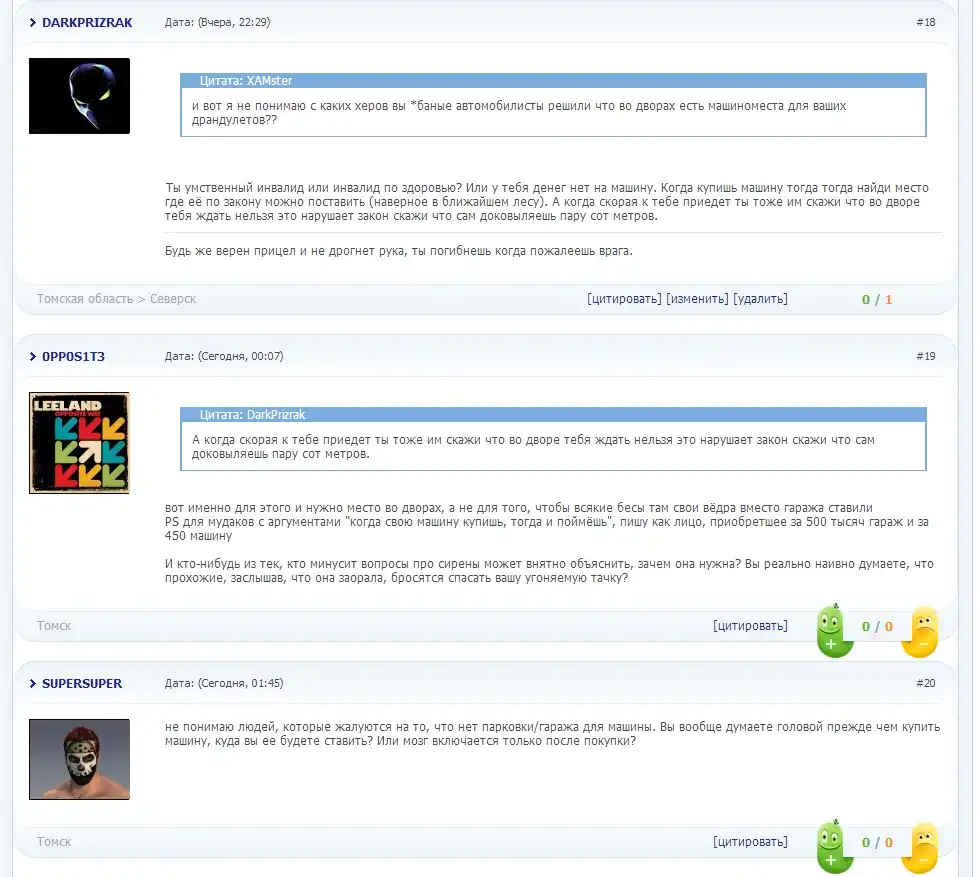Click arrow icon beside DARKPRIZRAK username
The width and height of the screenshot is (978, 877).
pyautogui.click(x=33, y=22)
